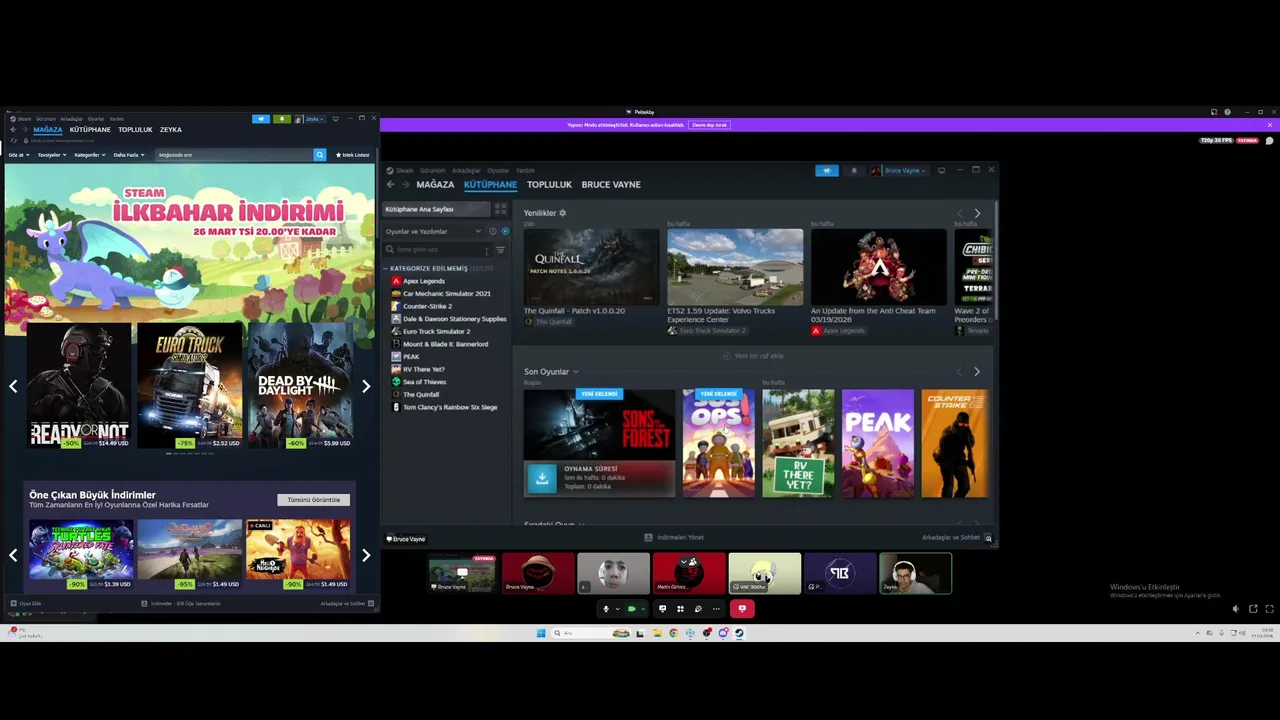Viewport: 1280px width, 720px height.
Task: Switch library to grid collections view icon
Action: 500,209
